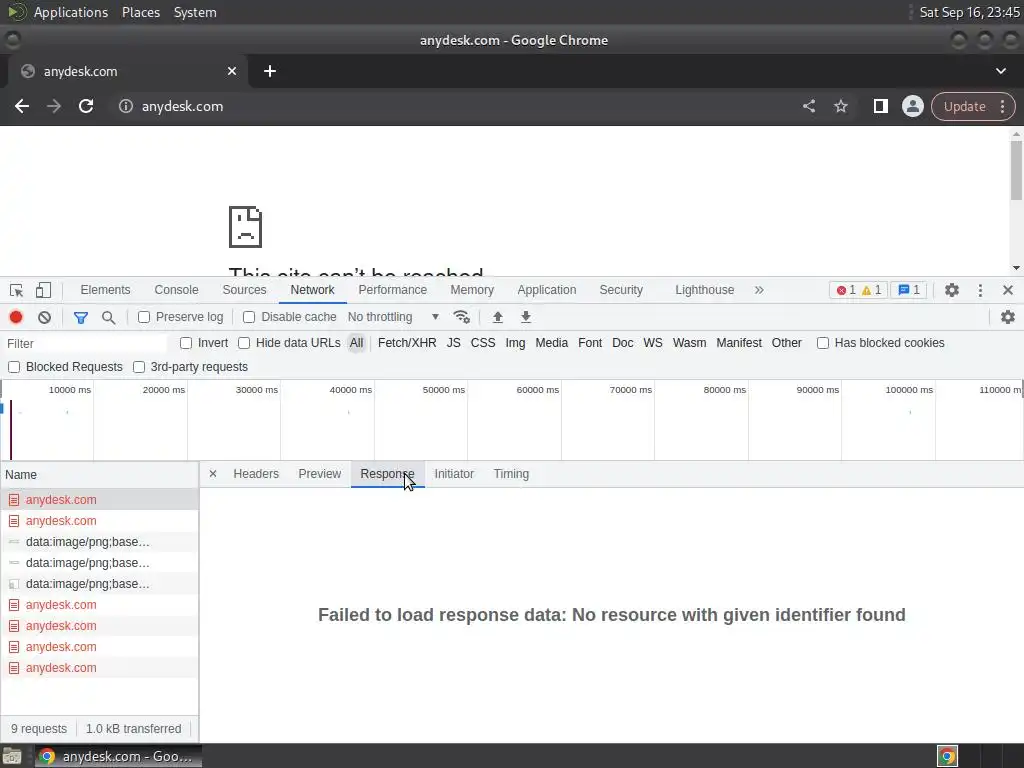Filter requests by Fetch/XHR
1024x768 pixels.
pos(407,344)
